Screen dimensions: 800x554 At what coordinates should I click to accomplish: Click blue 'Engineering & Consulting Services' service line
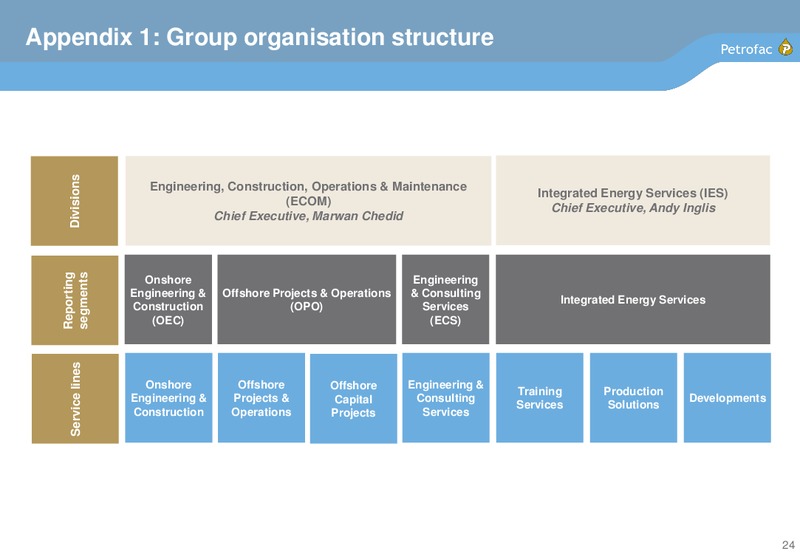[x=446, y=398]
